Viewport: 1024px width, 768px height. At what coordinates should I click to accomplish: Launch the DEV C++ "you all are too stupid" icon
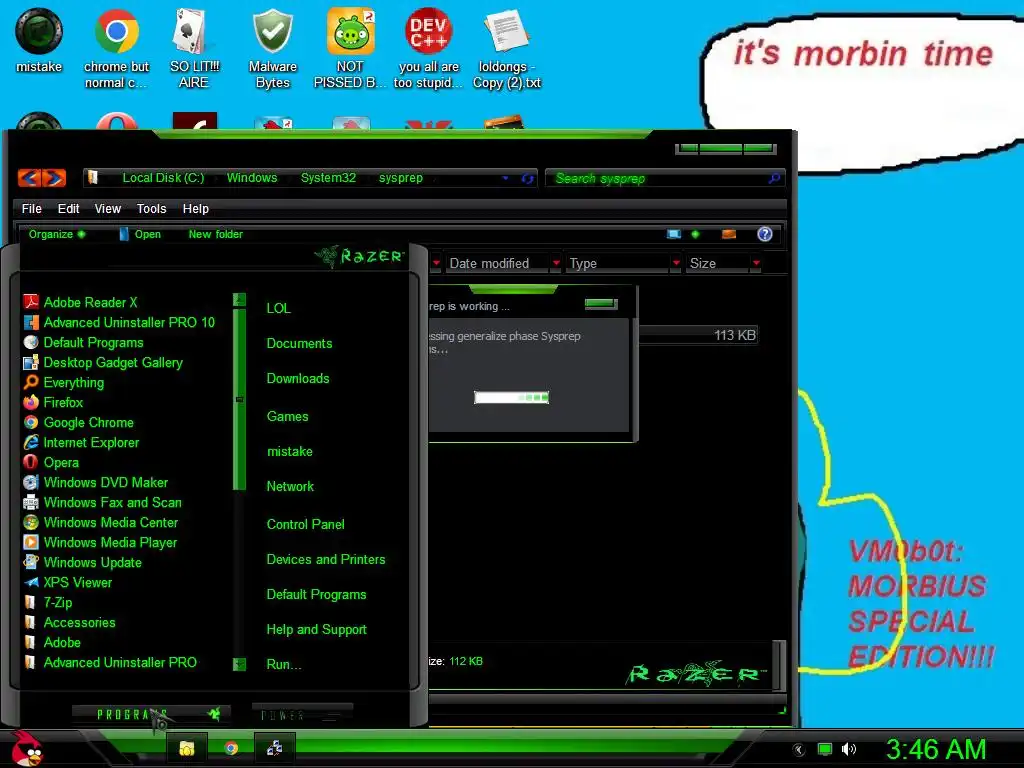pos(428,48)
